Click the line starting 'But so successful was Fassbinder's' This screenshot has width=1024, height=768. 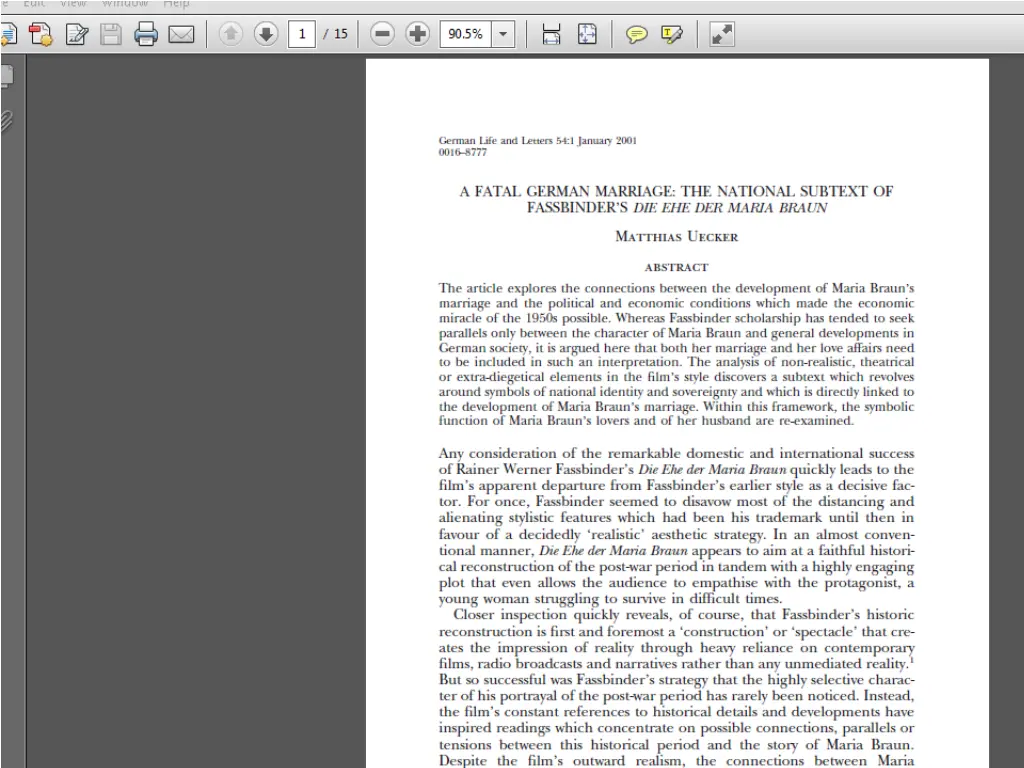(677, 680)
